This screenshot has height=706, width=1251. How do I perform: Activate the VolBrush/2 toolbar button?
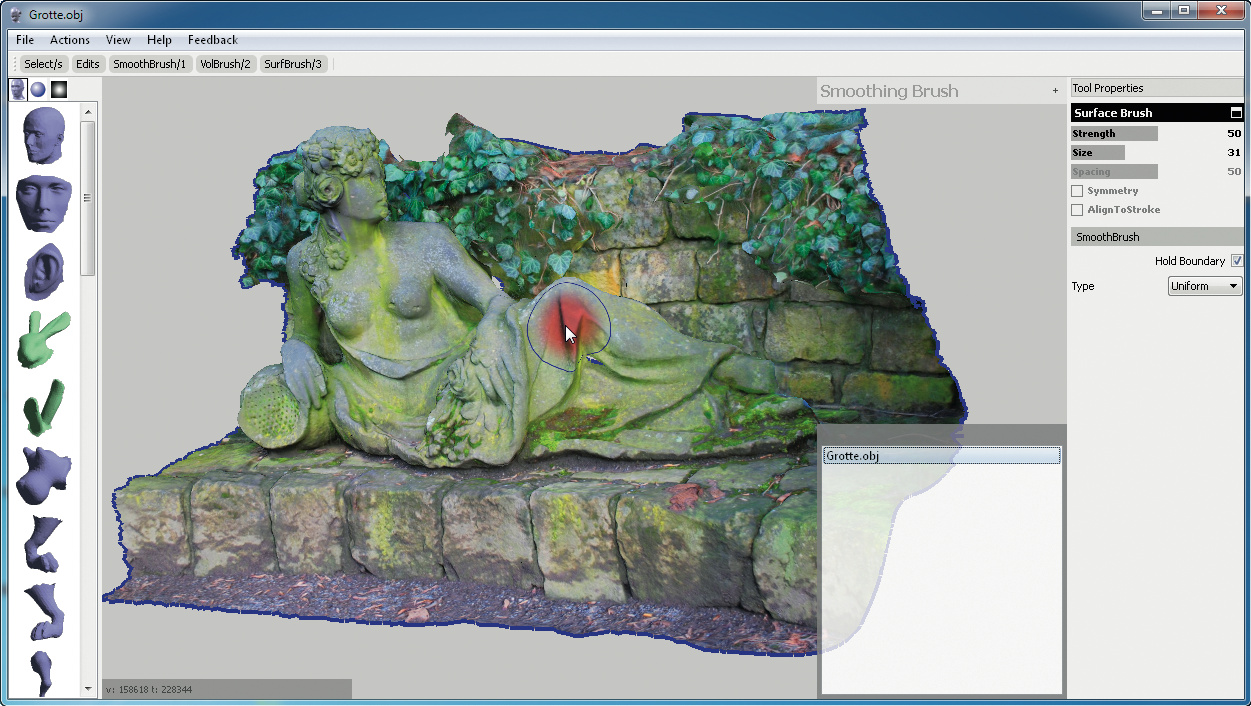tap(225, 64)
